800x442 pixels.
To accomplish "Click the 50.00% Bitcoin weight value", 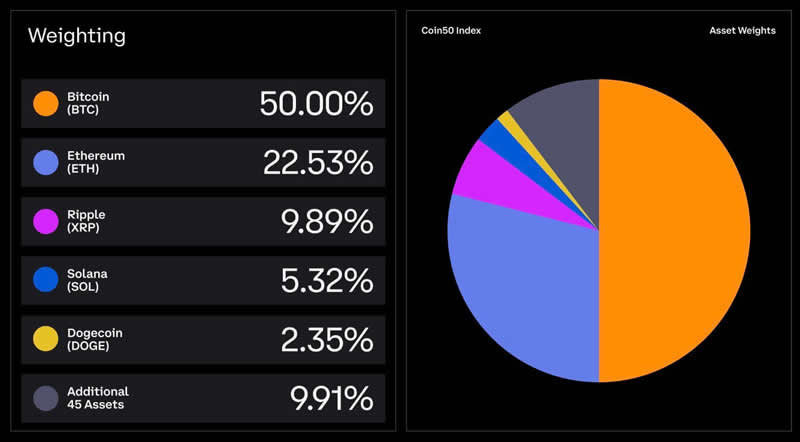I will tap(316, 103).
